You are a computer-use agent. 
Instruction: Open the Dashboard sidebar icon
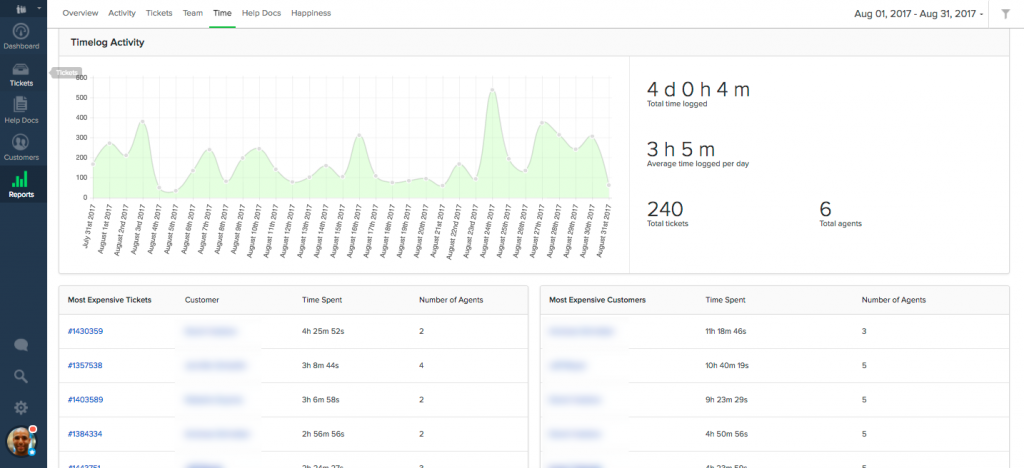click(21, 34)
